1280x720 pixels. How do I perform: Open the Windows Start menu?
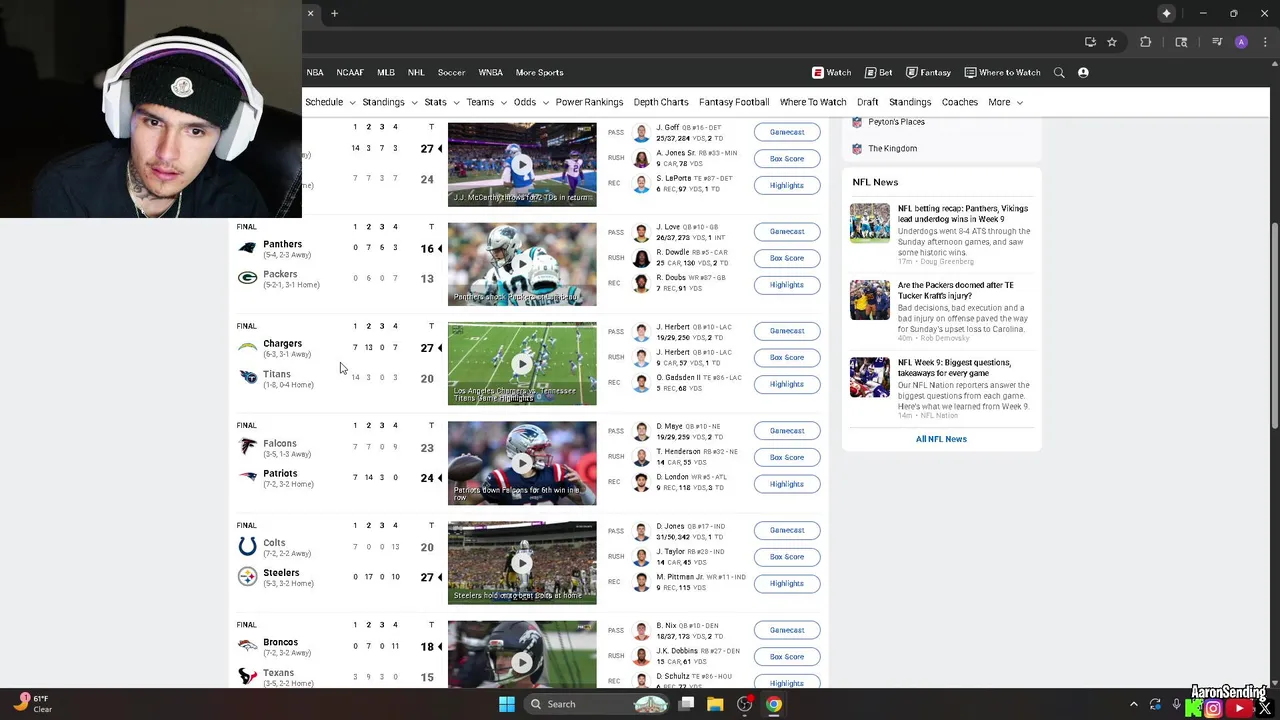coord(507,704)
